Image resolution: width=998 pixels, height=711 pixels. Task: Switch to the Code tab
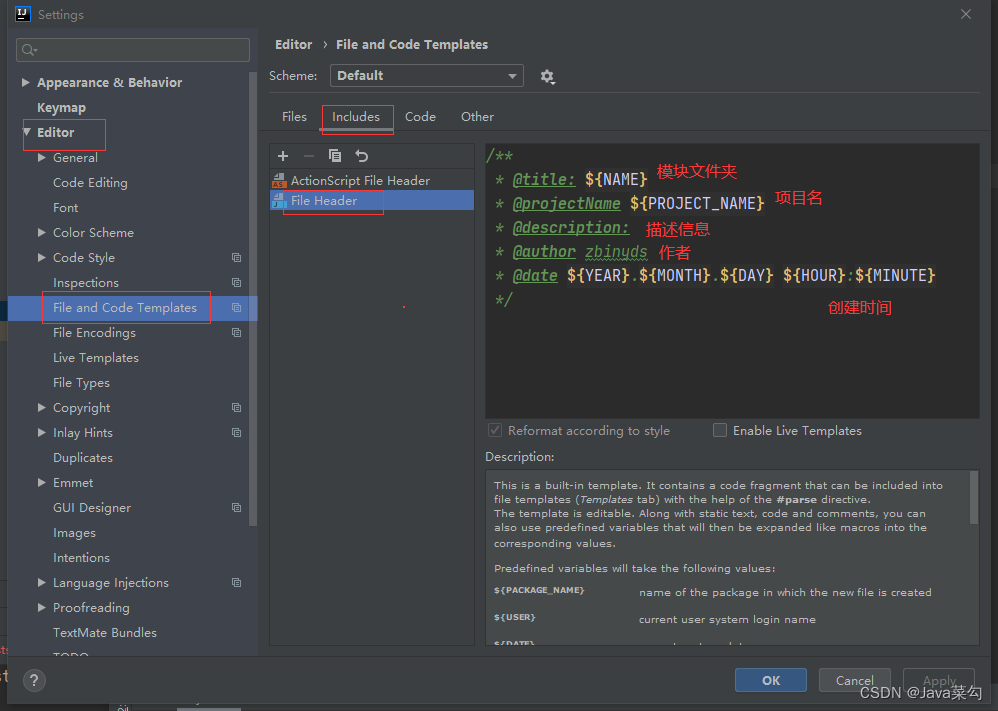421,117
